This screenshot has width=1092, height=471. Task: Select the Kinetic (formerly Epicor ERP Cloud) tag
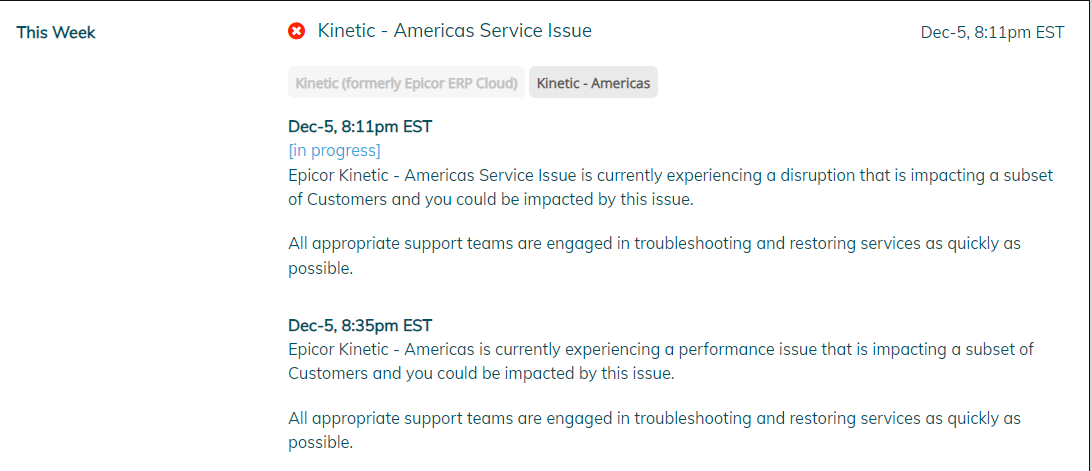pos(407,83)
